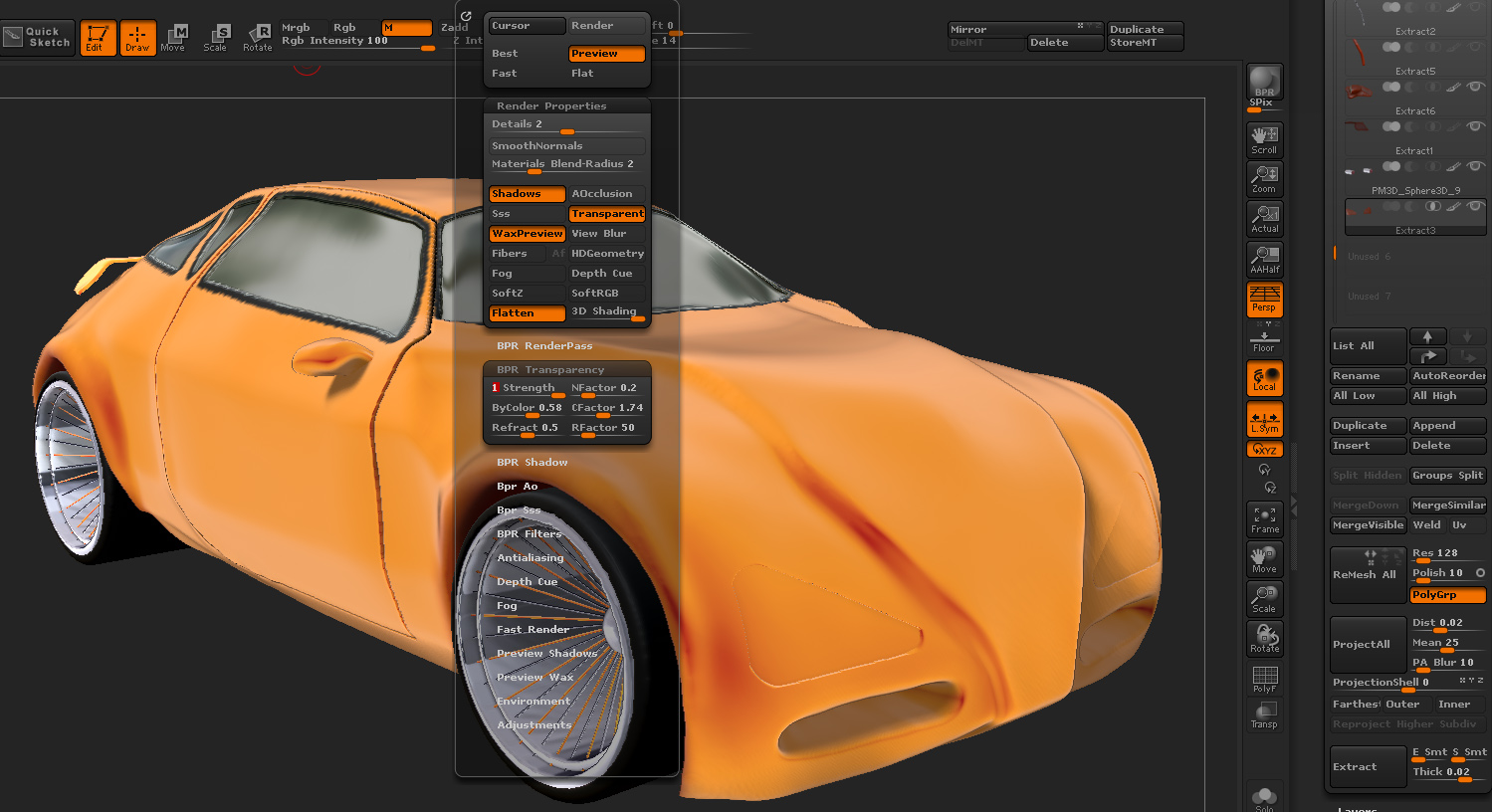Screen dimensions: 1492x812
Task: Turn off Transparent render option
Action: tap(607, 214)
